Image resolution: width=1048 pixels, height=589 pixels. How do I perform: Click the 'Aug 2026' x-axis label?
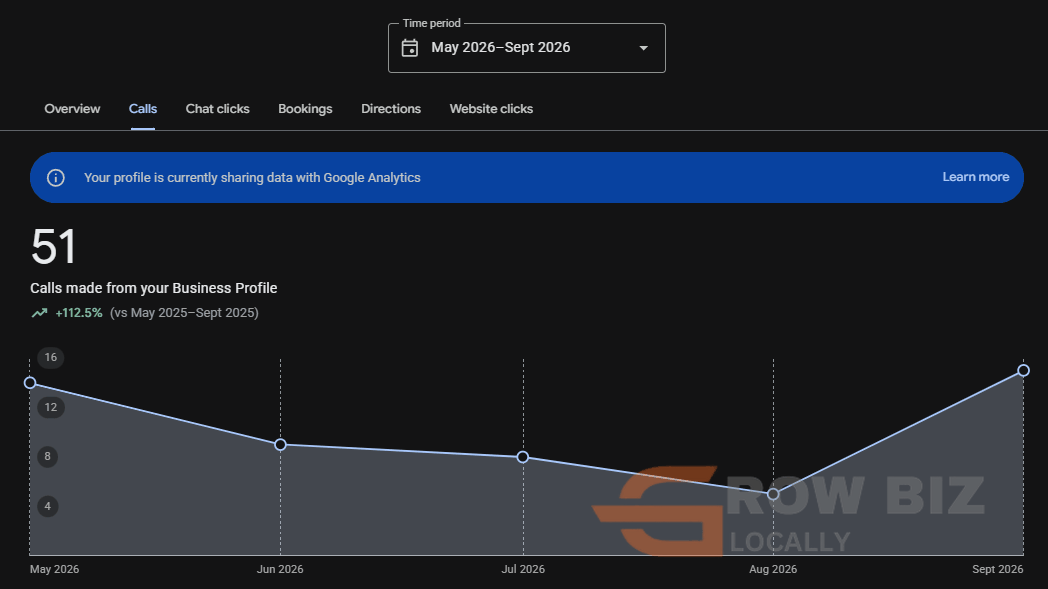(x=773, y=570)
